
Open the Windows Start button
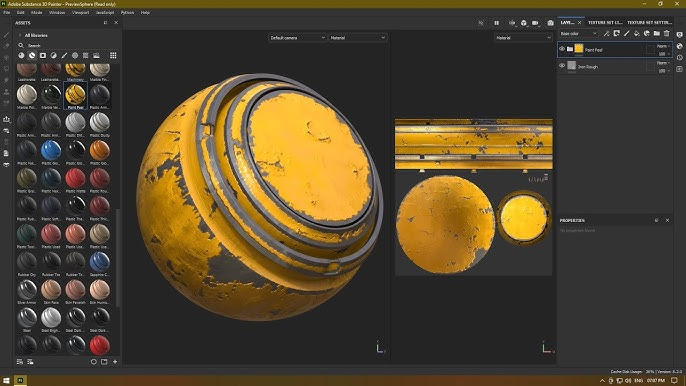click(7, 380)
